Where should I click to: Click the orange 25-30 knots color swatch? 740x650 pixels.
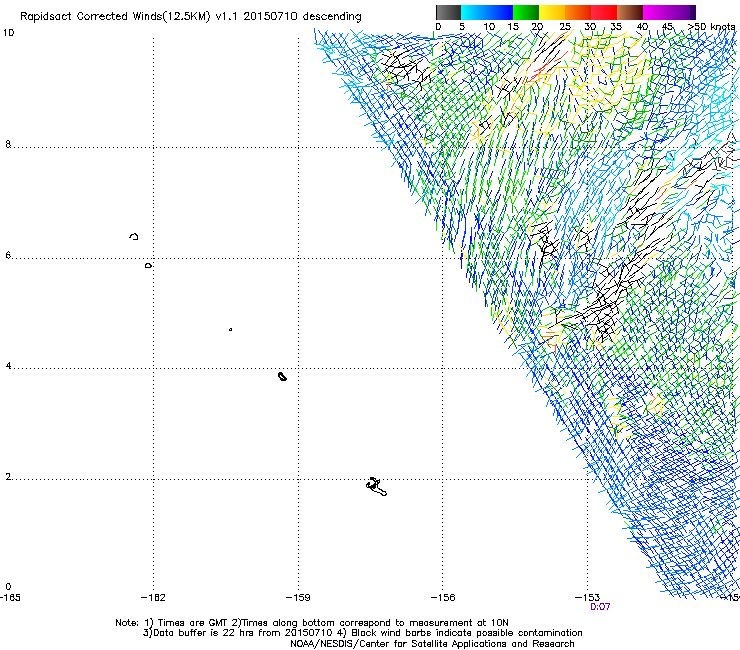578,12
